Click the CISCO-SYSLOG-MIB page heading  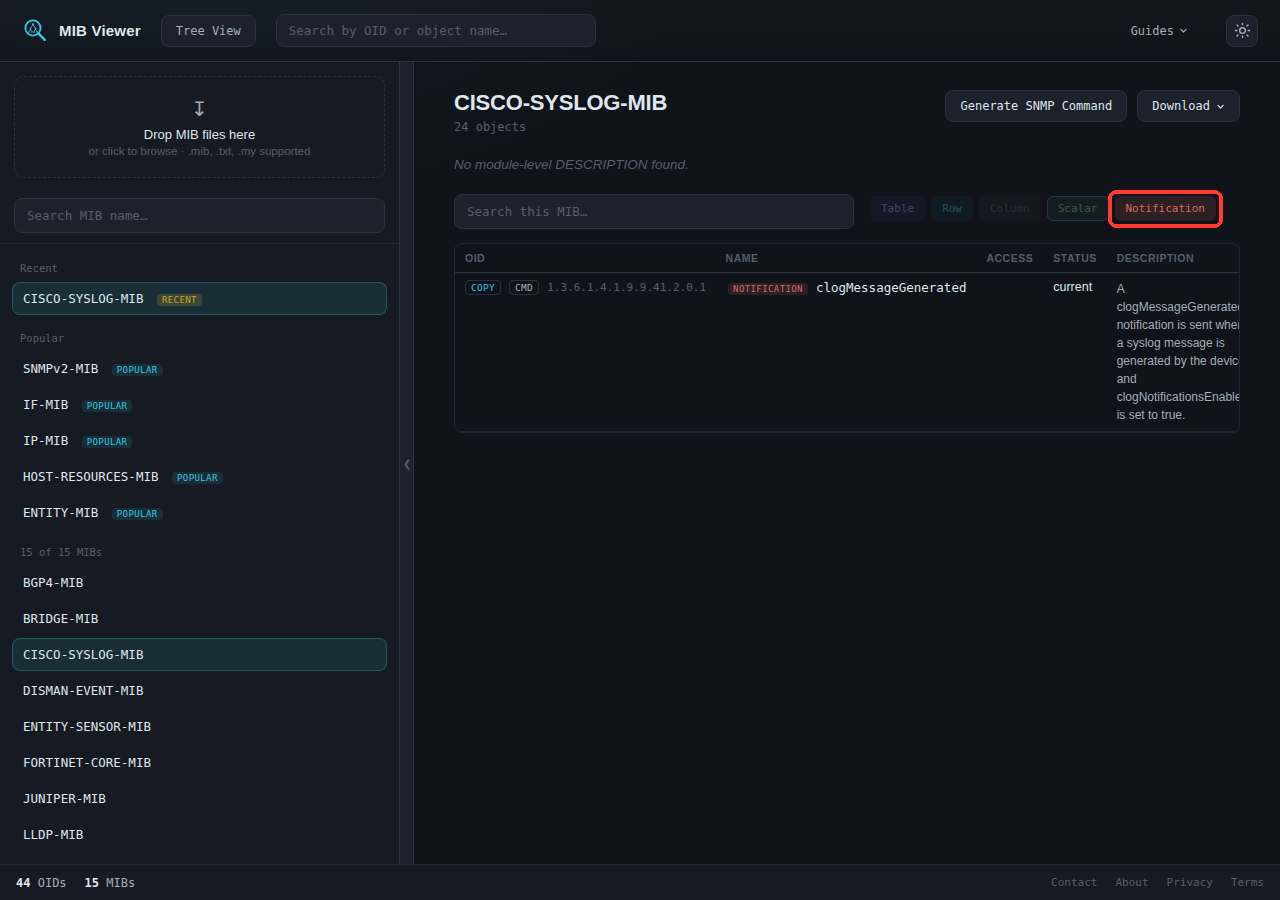click(x=560, y=103)
